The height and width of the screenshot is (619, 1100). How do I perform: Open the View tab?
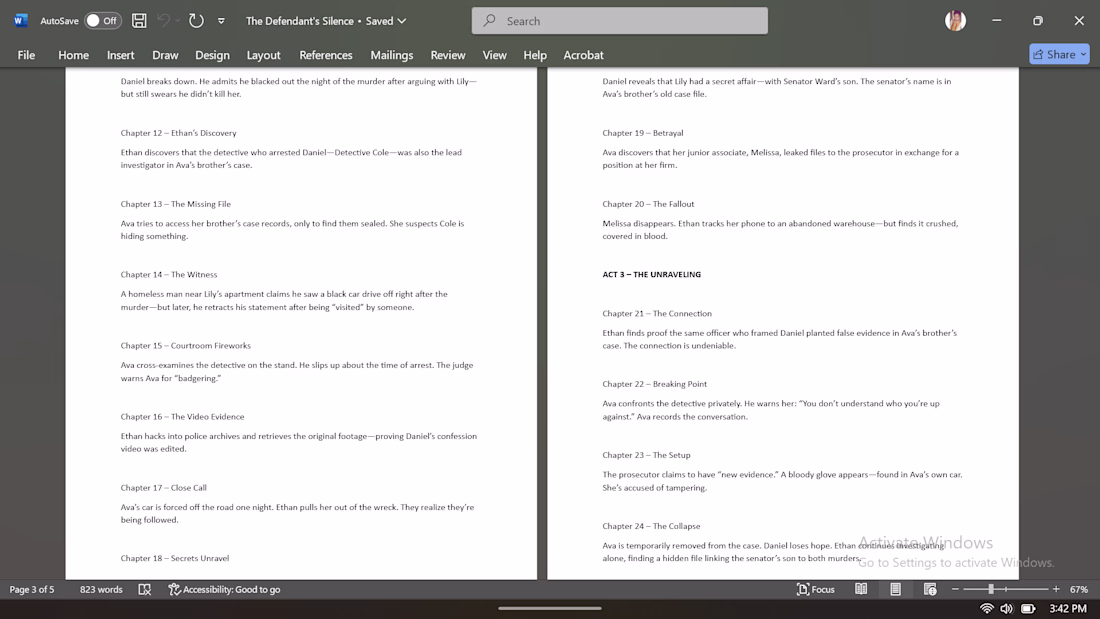[x=495, y=55]
